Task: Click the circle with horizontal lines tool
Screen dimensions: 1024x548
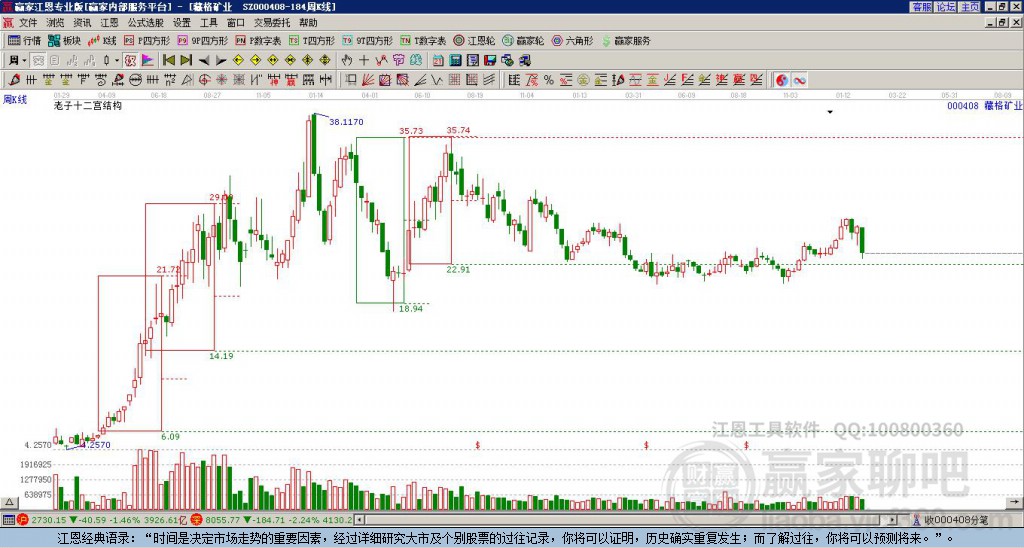Action: 135,80
